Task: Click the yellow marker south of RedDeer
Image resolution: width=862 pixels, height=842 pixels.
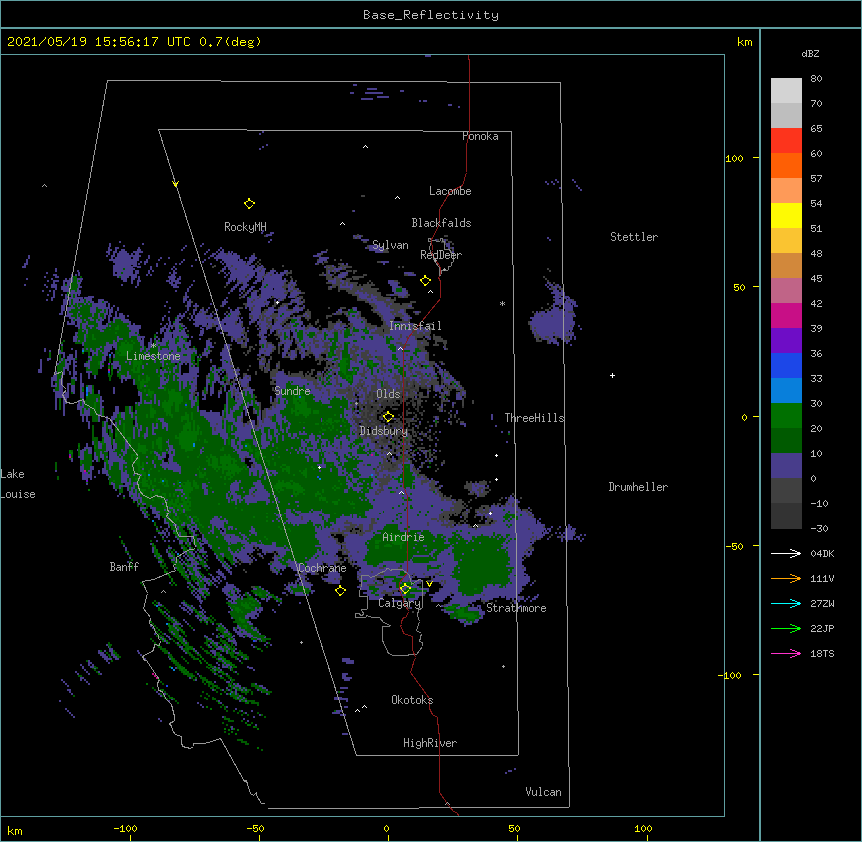Action: coord(426,281)
